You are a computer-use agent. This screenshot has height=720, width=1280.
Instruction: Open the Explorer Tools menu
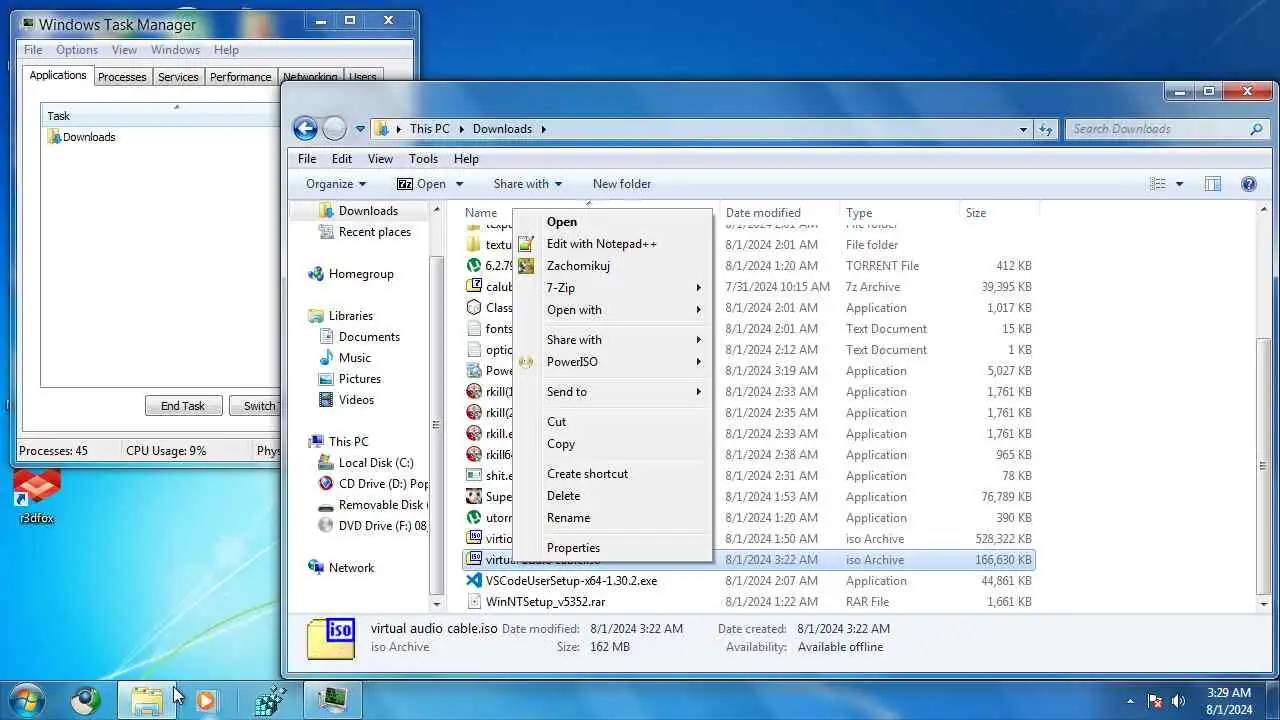(x=423, y=159)
